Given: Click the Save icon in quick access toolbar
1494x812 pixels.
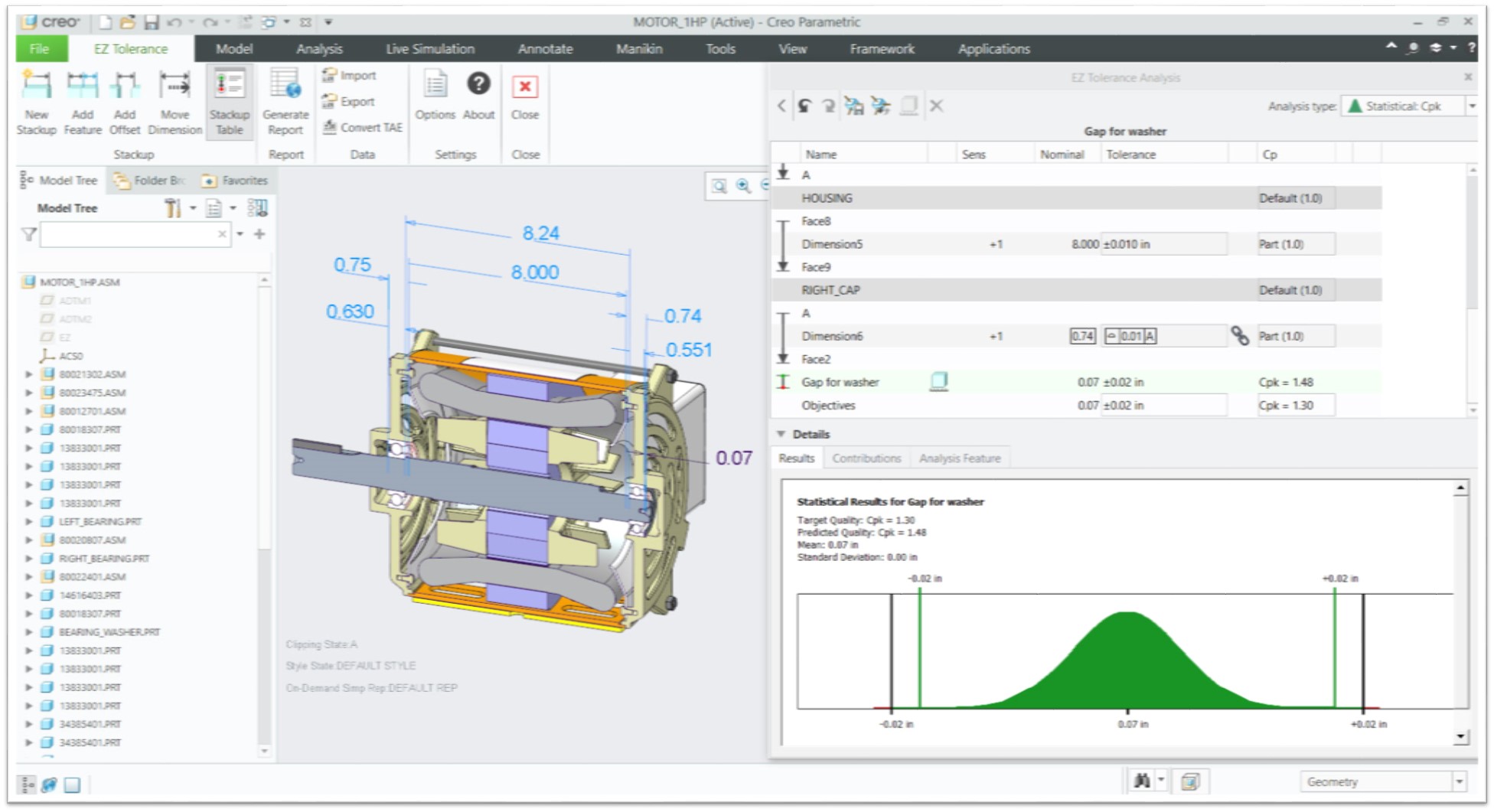Looking at the screenshot, I should coord(151,22).
